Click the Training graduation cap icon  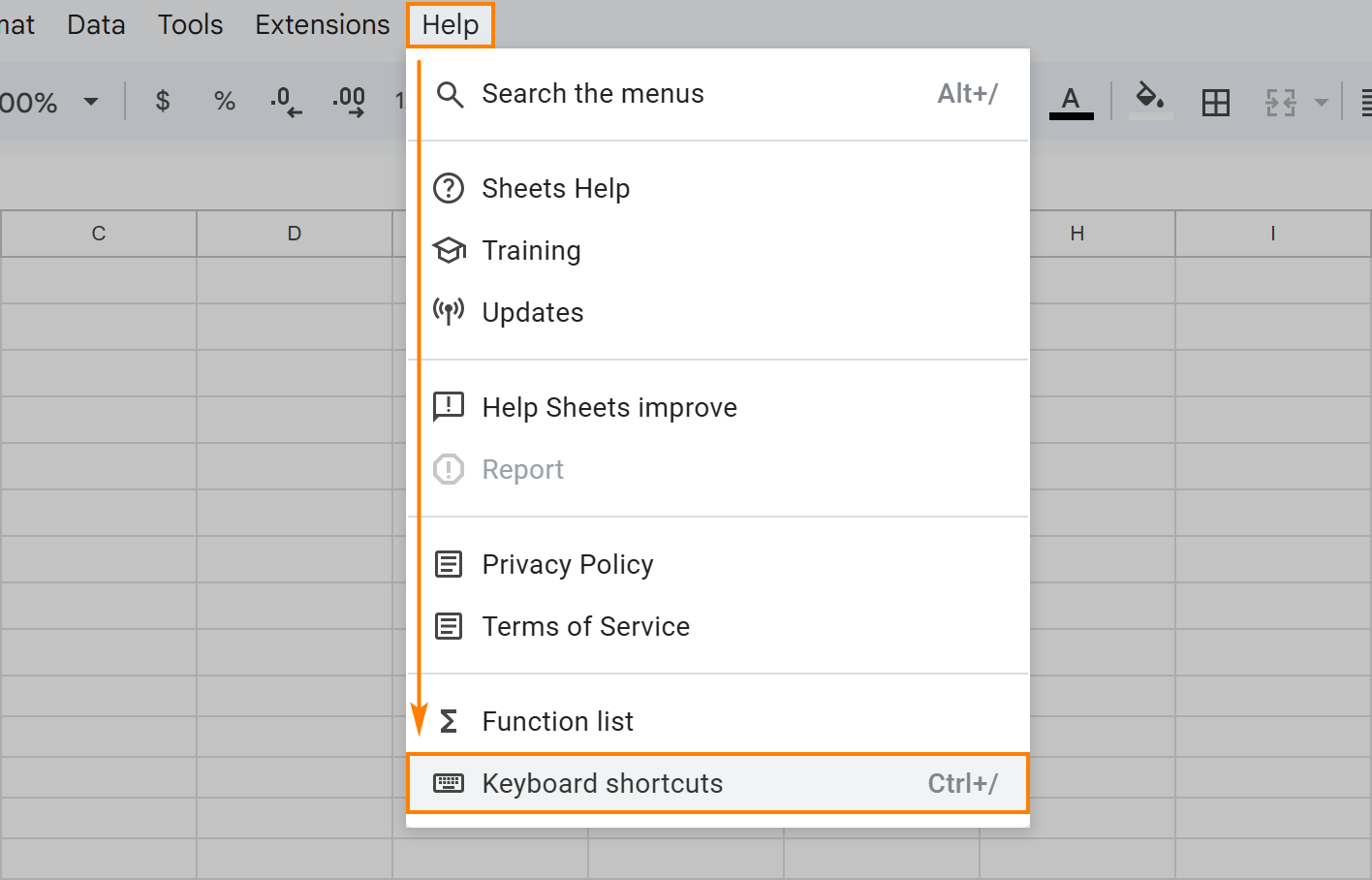[x=449, y=250]
